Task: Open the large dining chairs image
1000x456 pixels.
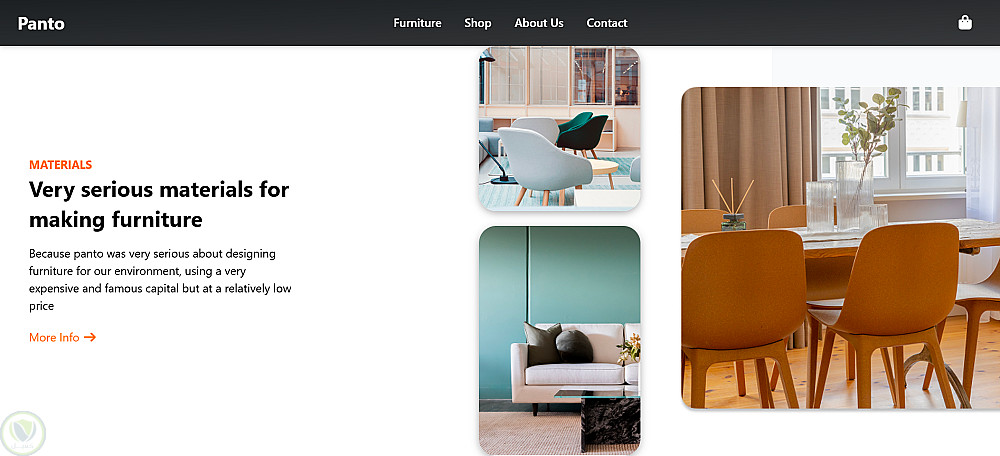Action: tap(841, 248)
